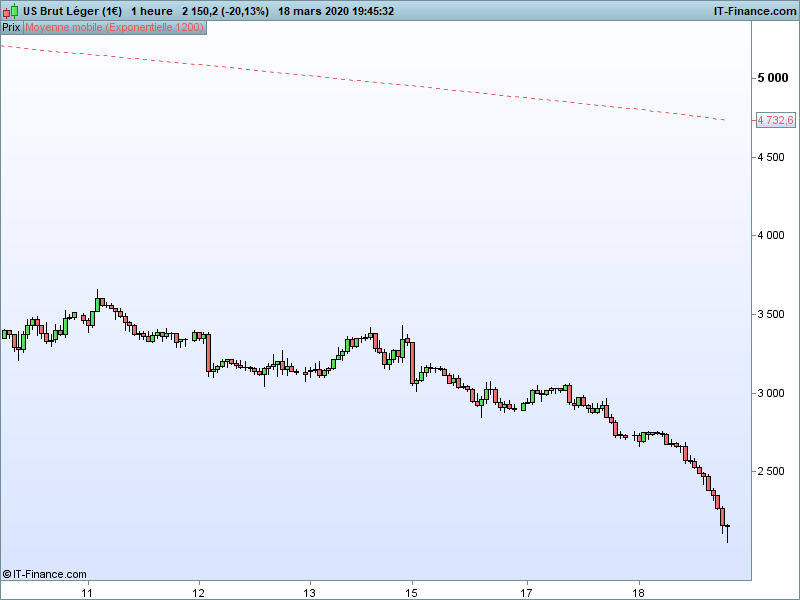800x600 pixels.
Task: Click the 4 732,6 moving average value tag
Action: 775,120
